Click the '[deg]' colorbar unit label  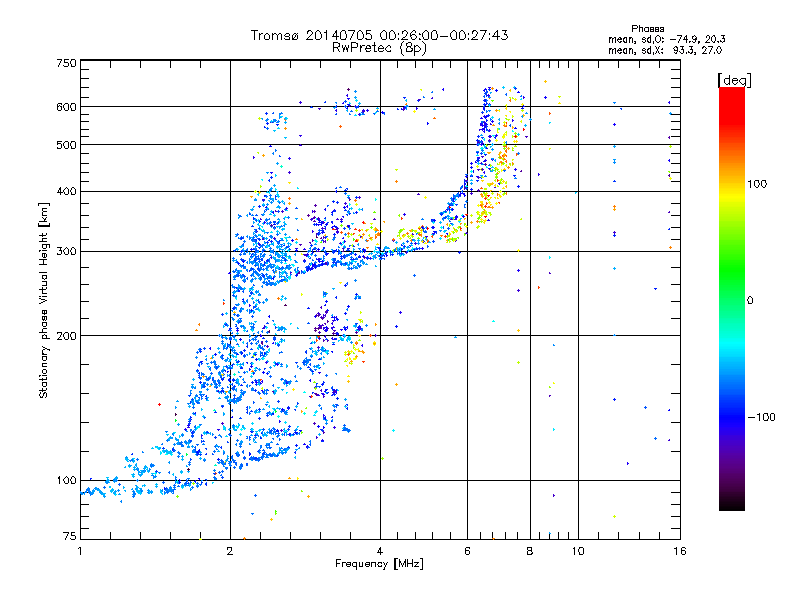734,80
